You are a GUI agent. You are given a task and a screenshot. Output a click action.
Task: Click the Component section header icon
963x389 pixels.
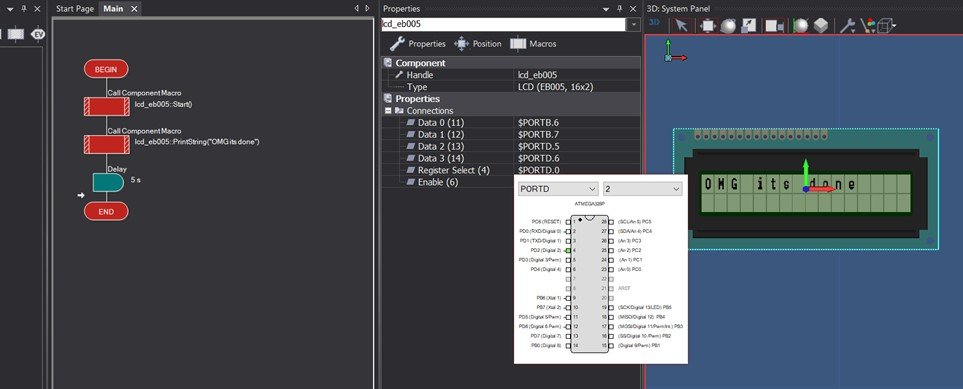(388, 63)
